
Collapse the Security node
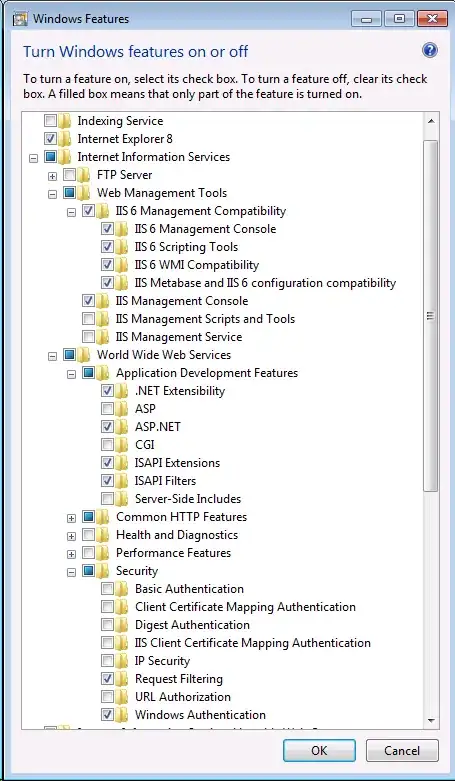click(71, 572)
